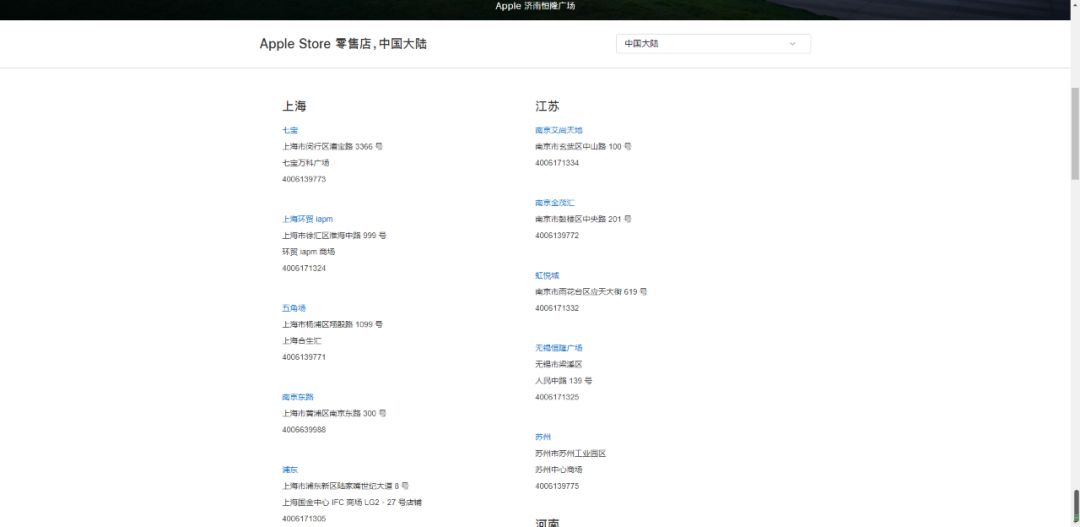Click the 上海 region heading
This screenshot has width=1080, height=527.
pos(294,106)
